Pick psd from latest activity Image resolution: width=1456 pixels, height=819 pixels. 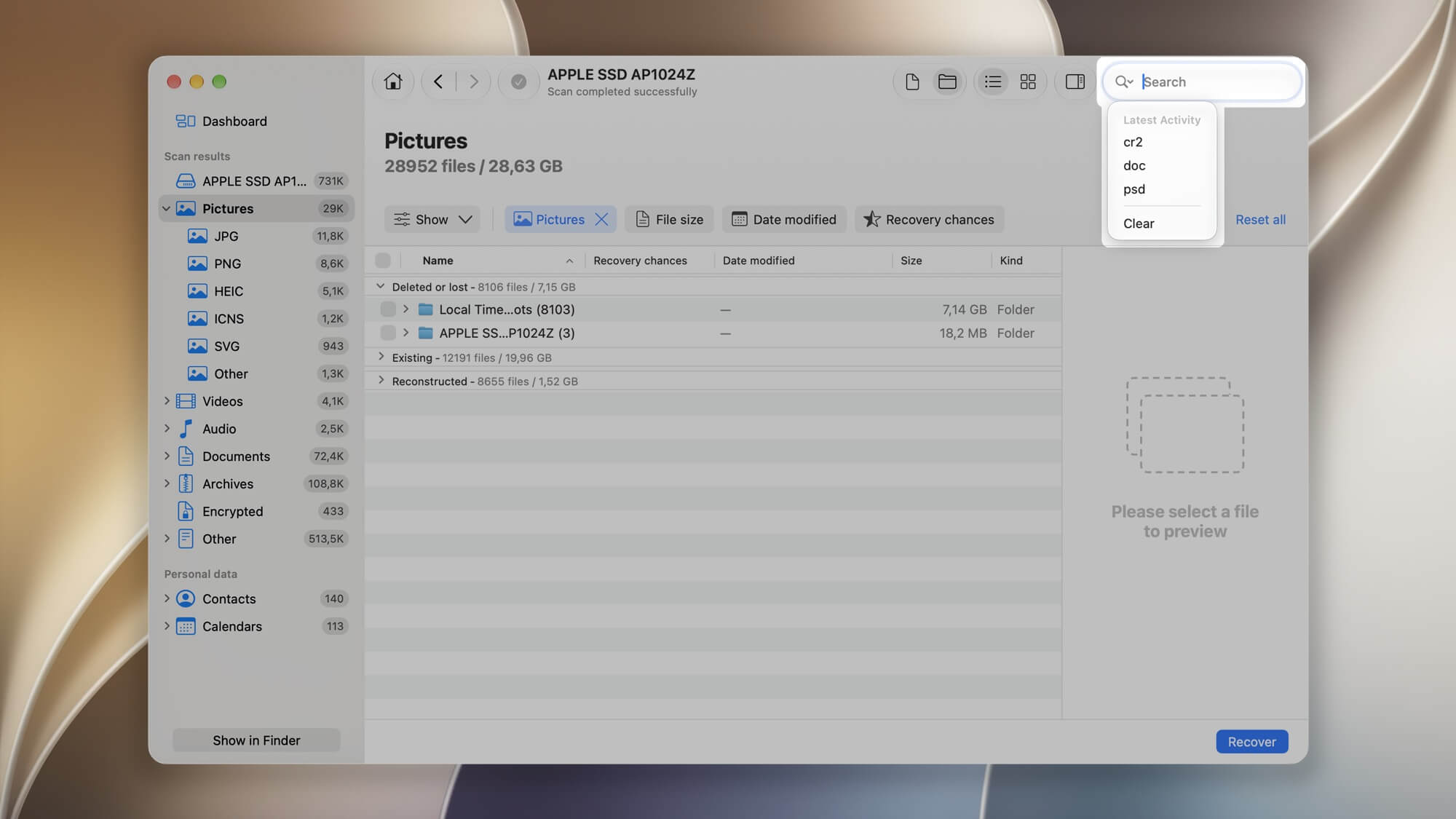(x=1134, y=189)
